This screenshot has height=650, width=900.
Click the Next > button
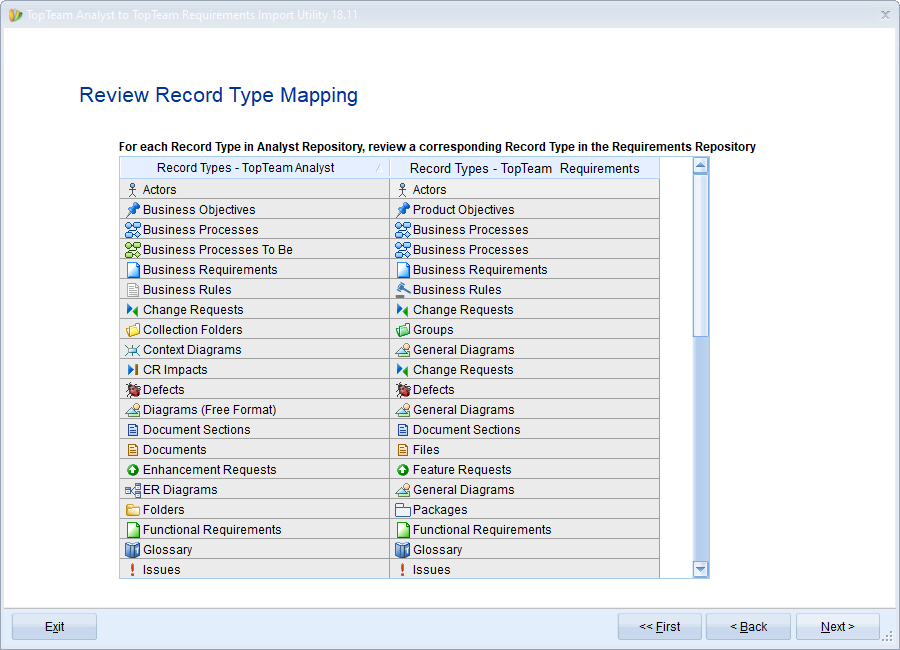(837, 626)
